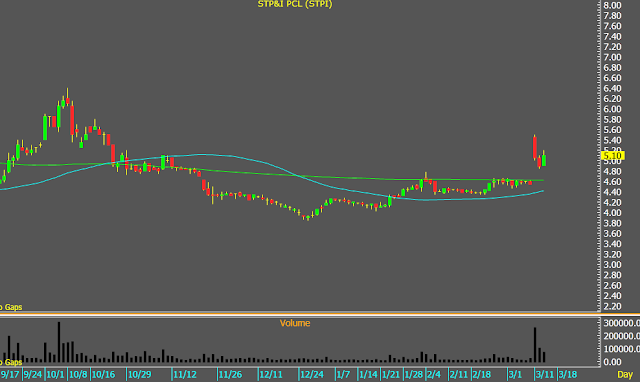Click the 3/1 date label
Image resolution: width=640 pixels, height=382 pixels.
[x=515, y=375]
